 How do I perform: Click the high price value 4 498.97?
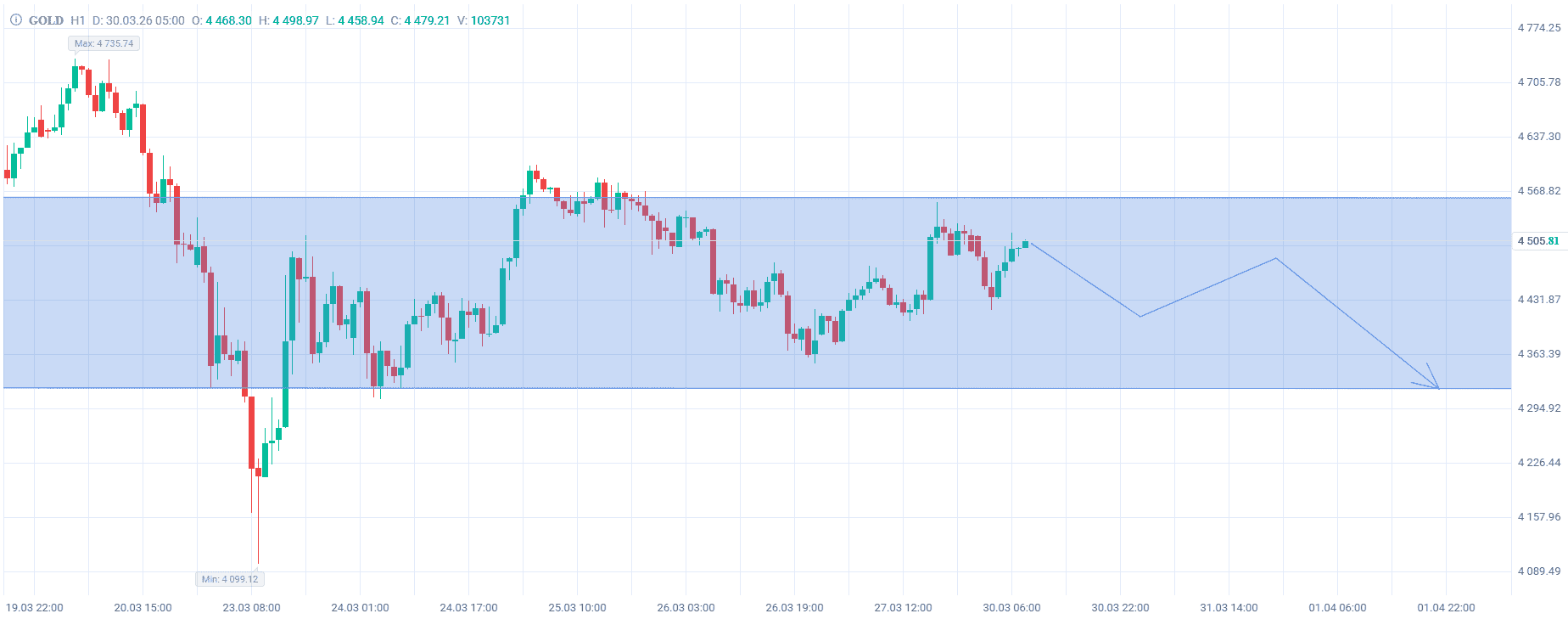point(295,20)
